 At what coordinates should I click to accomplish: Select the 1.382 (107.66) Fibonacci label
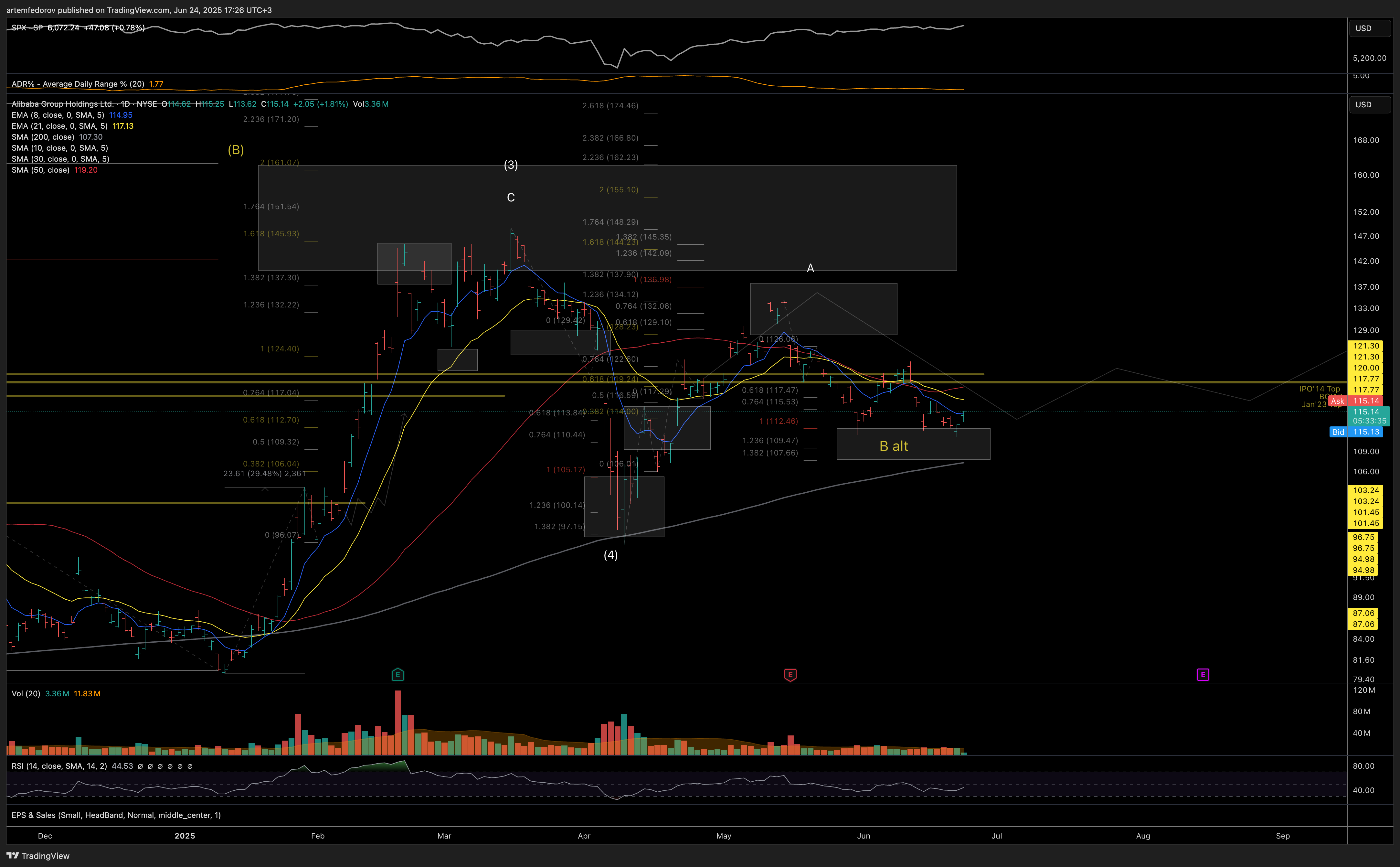[x=770, y=453]
